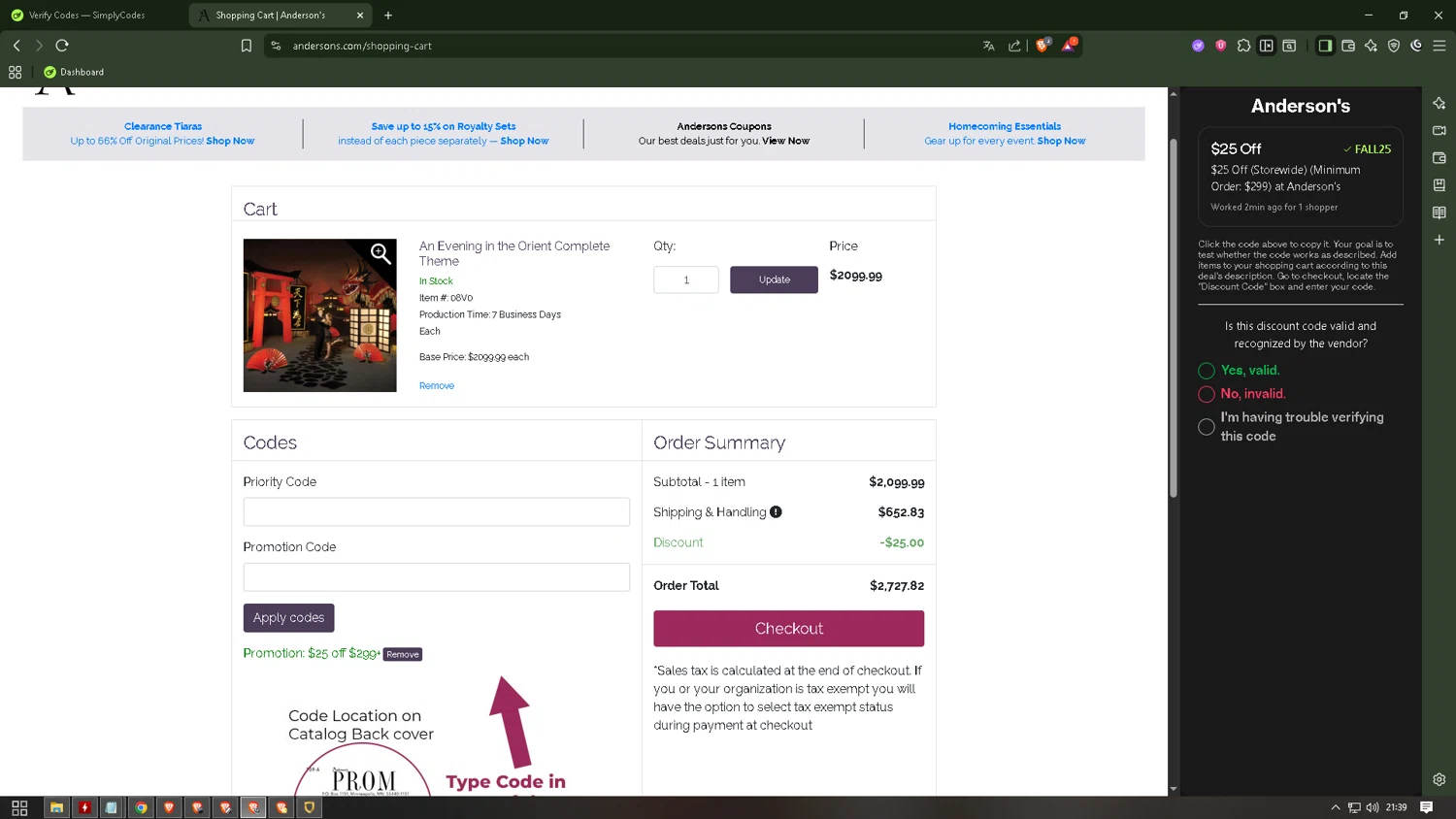
Task: Toggle the sidebar panel button
Action: coord(1325,46)
